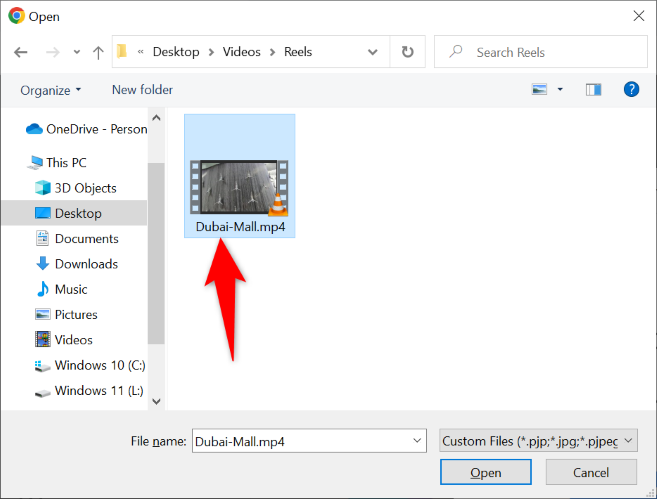Screen dimensions: 657x499
Task: Open Documents in the navigation pane
Action: [x=77, y=238]
